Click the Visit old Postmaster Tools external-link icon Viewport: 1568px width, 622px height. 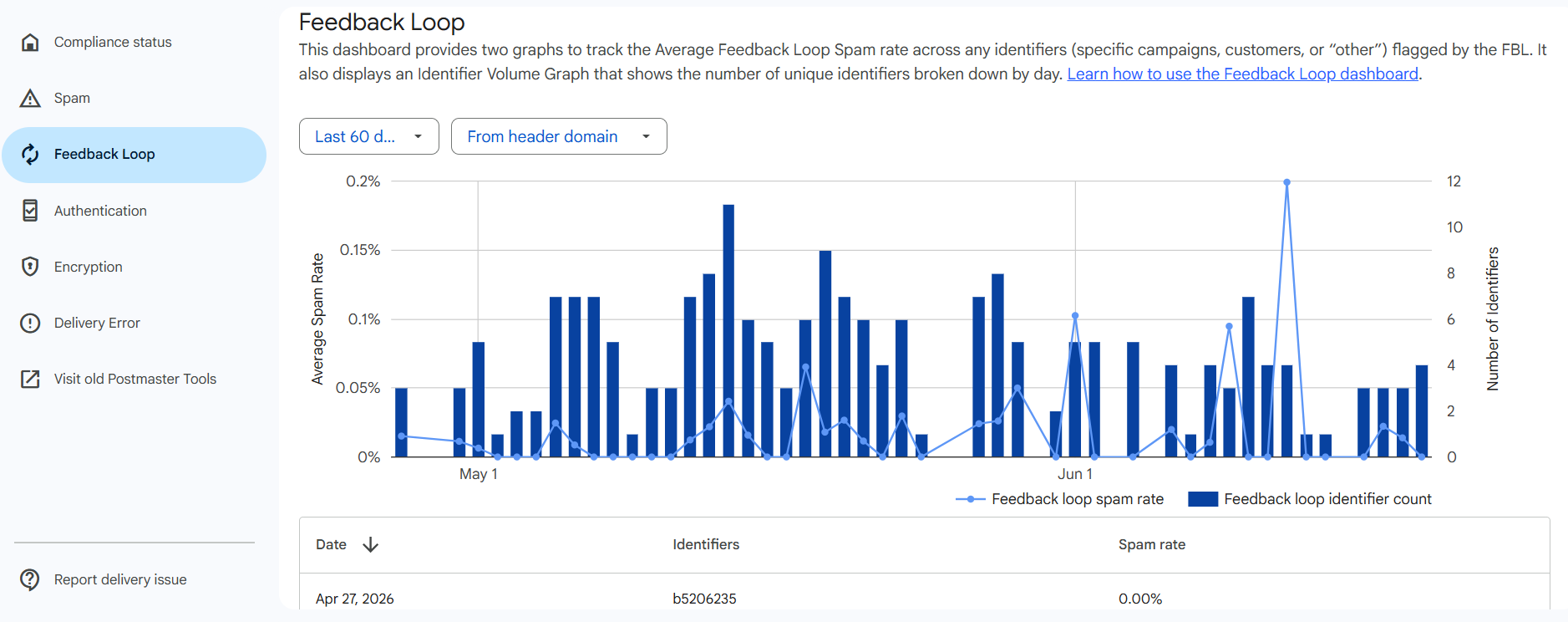pyautogui.click(x=30, y=379)
